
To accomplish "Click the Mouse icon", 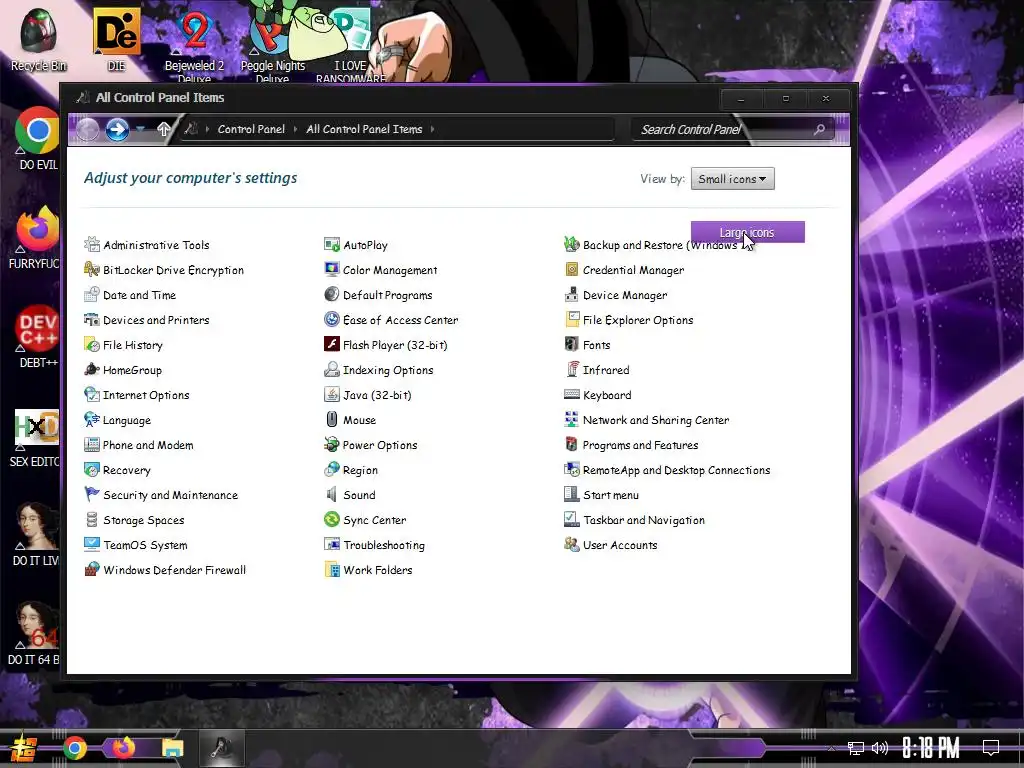I will 332,420.
